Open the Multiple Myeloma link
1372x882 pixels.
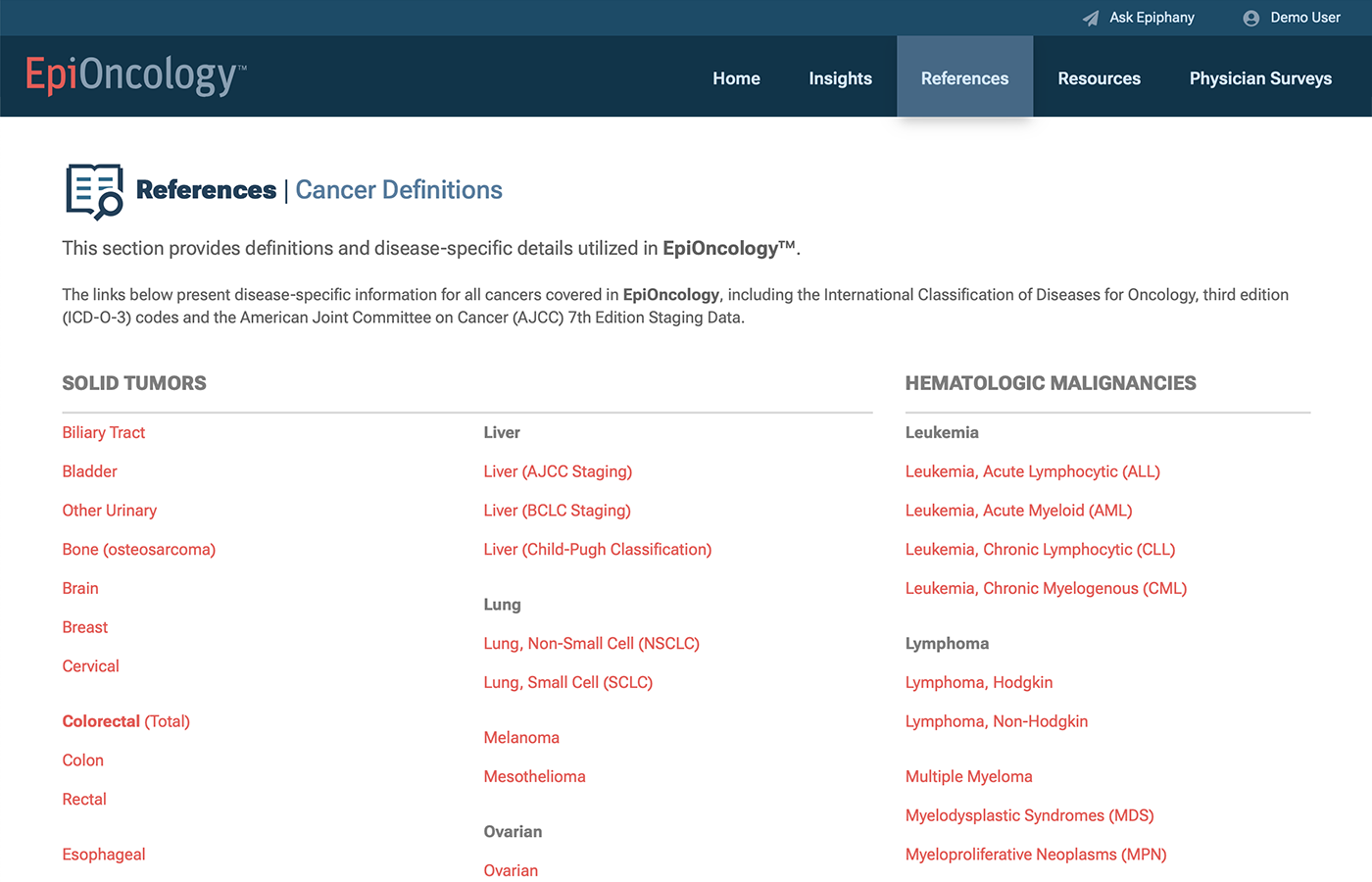point(968,776)
